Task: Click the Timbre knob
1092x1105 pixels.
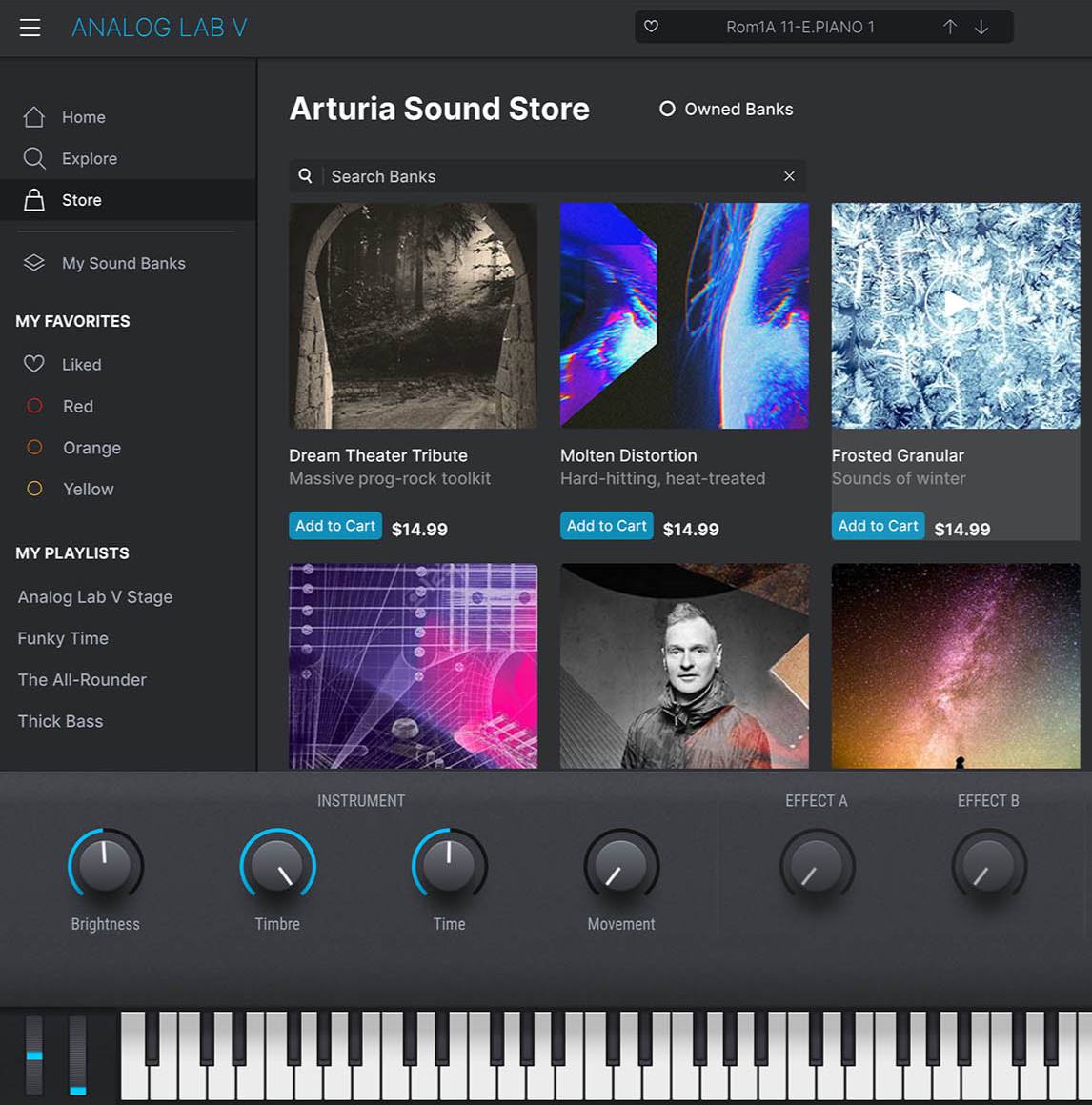Action: 277,865
